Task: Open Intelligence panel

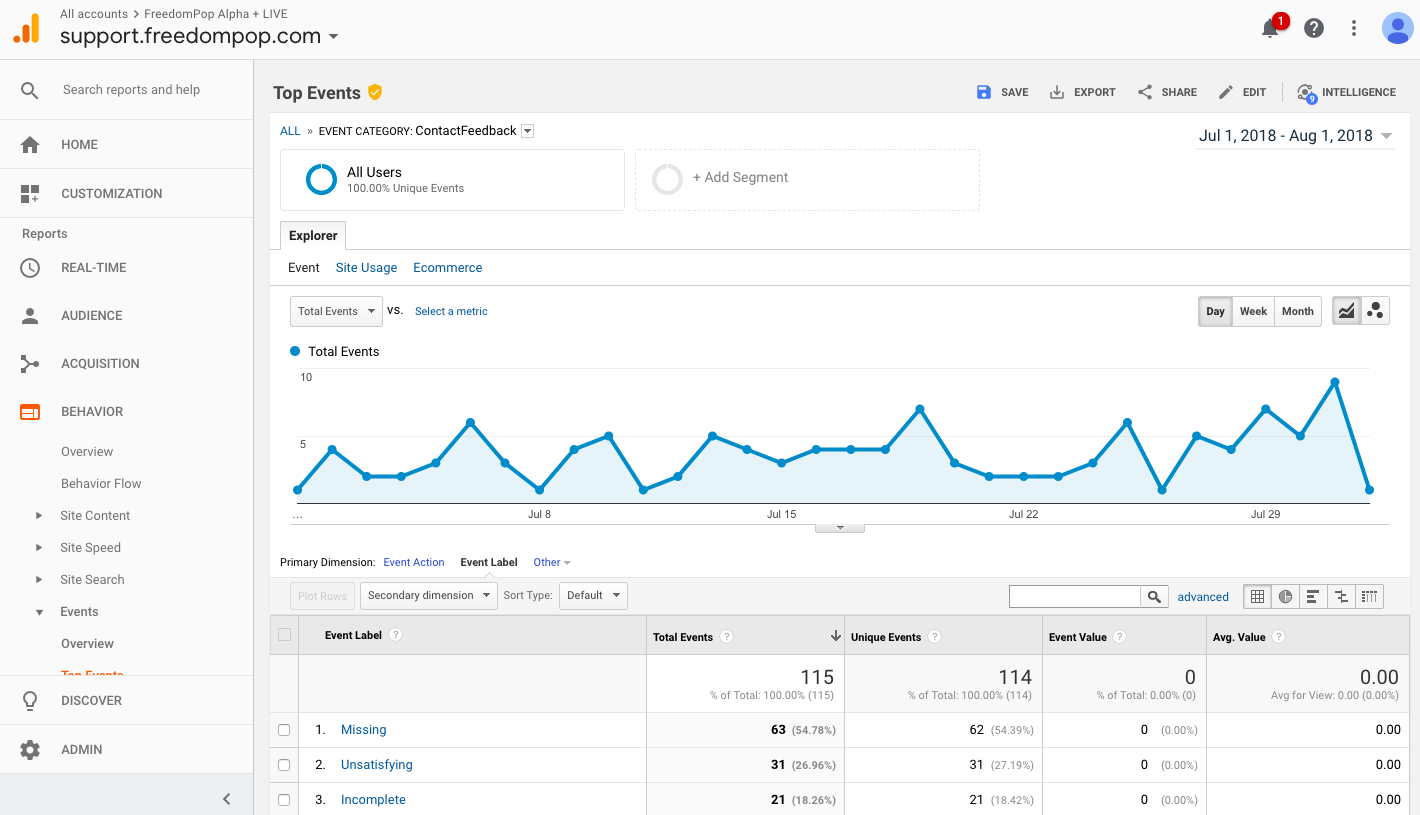Action: pos(1346,92)
